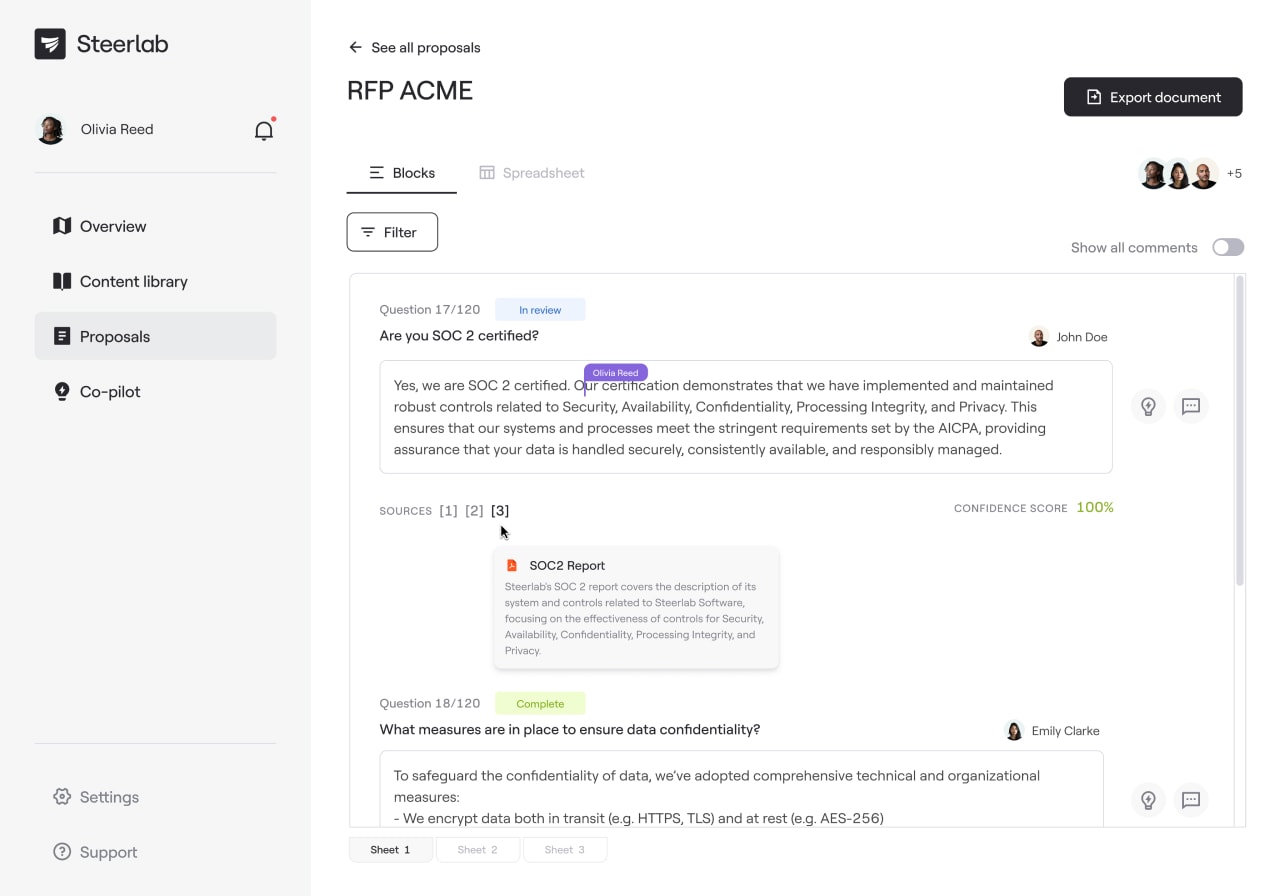Open comments via the speech bubble icon
Viewport: 1280px width, 896px height.
[1191, 406]
